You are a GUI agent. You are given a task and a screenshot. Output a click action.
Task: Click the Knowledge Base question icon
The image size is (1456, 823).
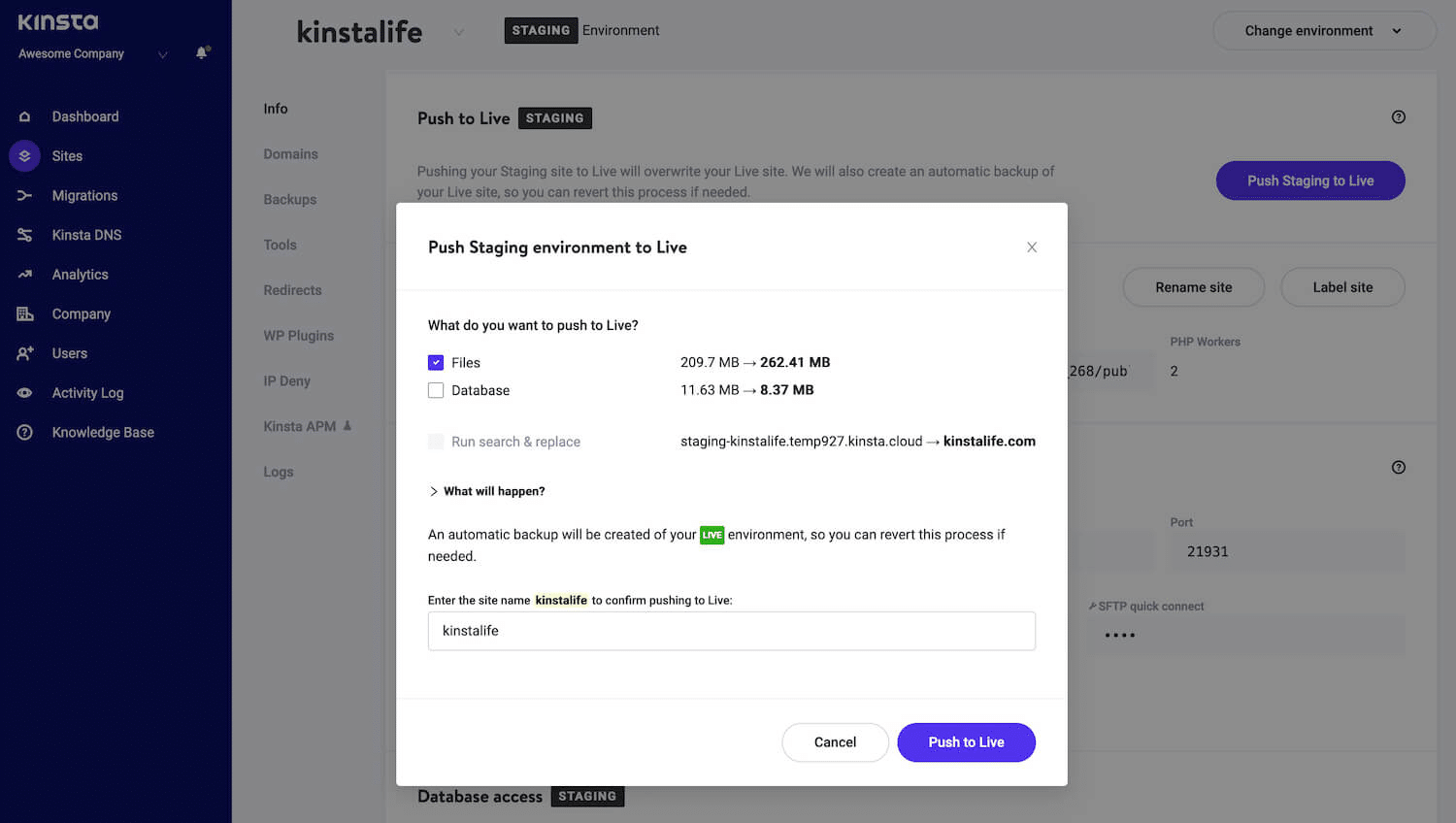(x=25, y=433)
